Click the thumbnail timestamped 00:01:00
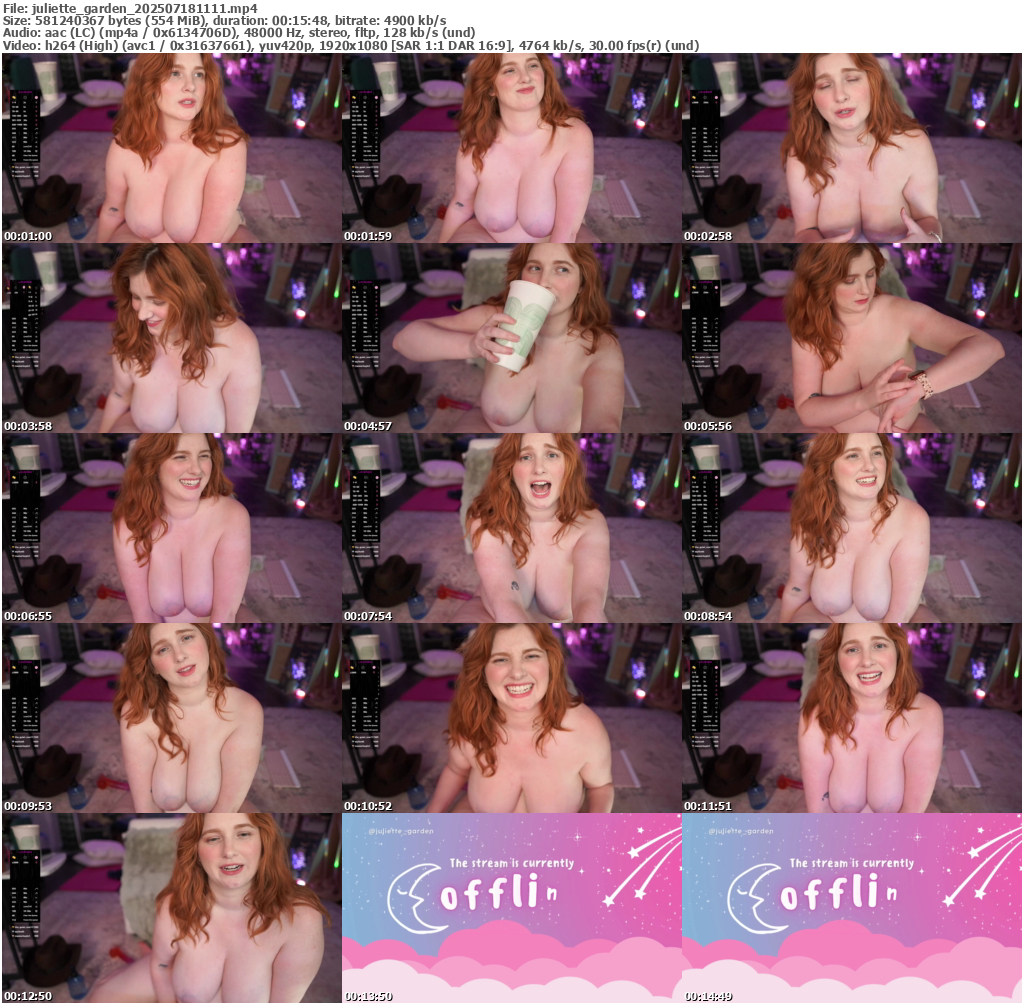1024x1003 pixels. pos(171,148)
